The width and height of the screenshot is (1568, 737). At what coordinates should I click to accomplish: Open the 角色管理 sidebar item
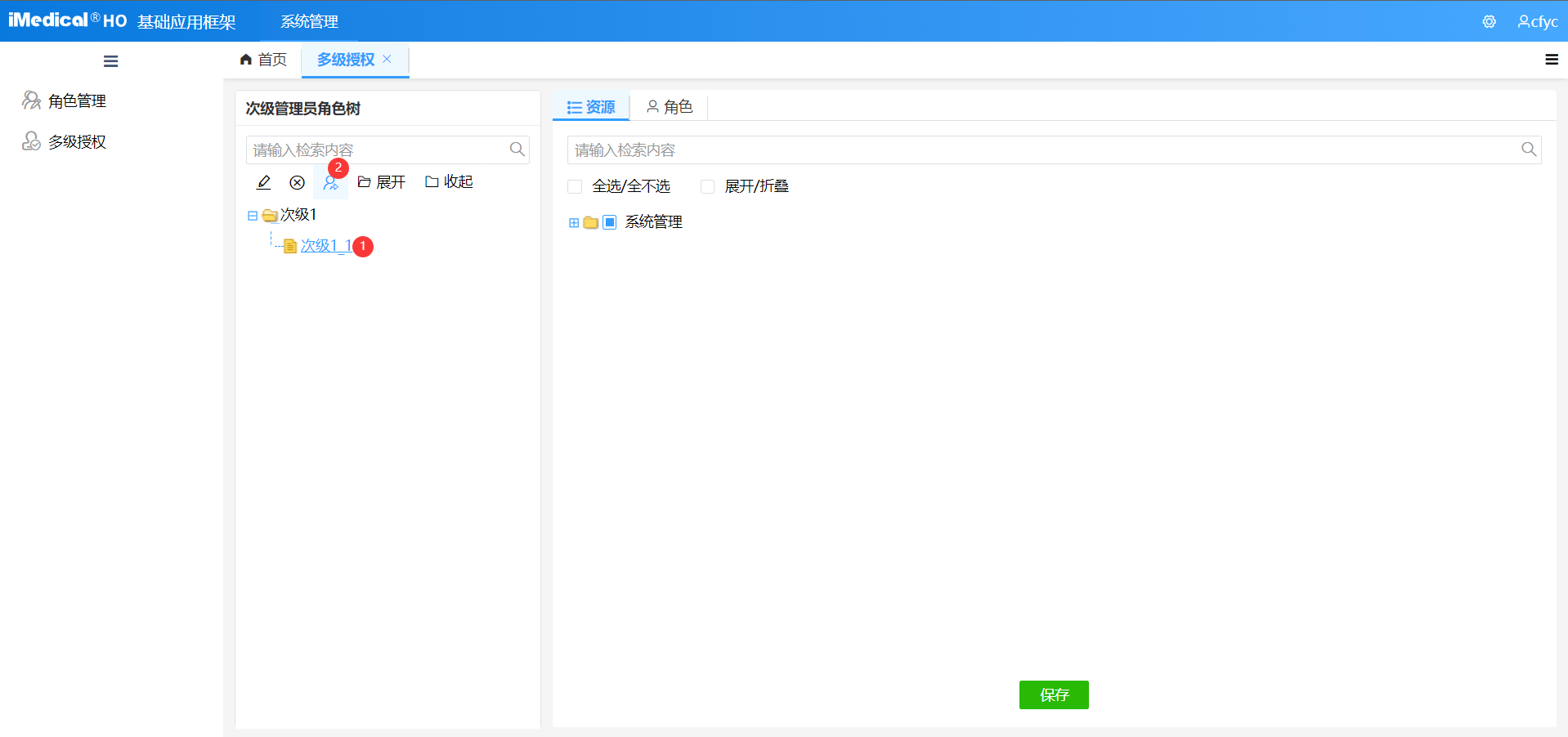pyautogui.click(x=77, y=100)
